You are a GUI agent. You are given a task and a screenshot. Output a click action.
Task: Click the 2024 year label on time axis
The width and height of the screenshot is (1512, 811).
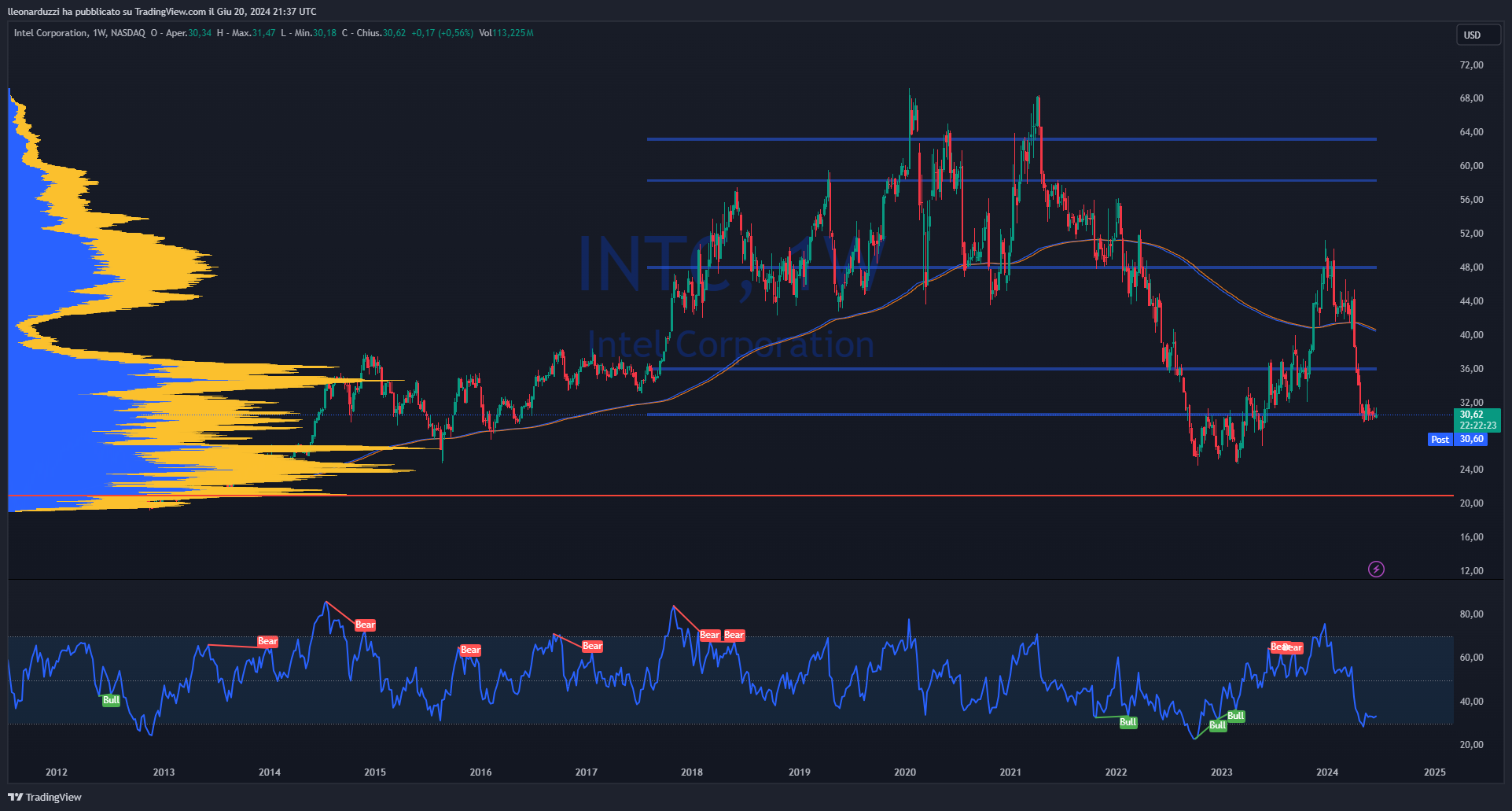(1327, 772)
